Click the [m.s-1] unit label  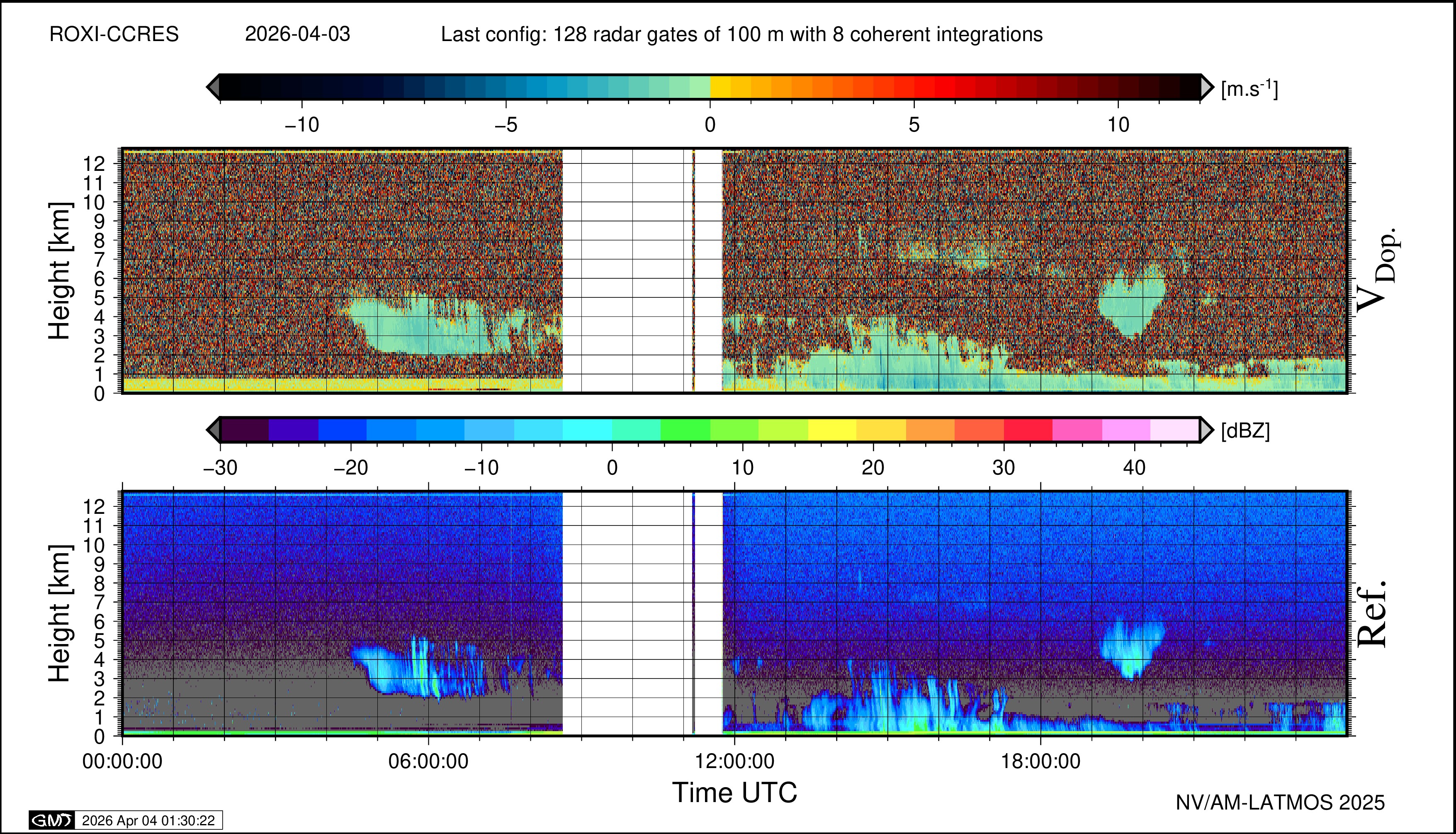point(1249,89)
